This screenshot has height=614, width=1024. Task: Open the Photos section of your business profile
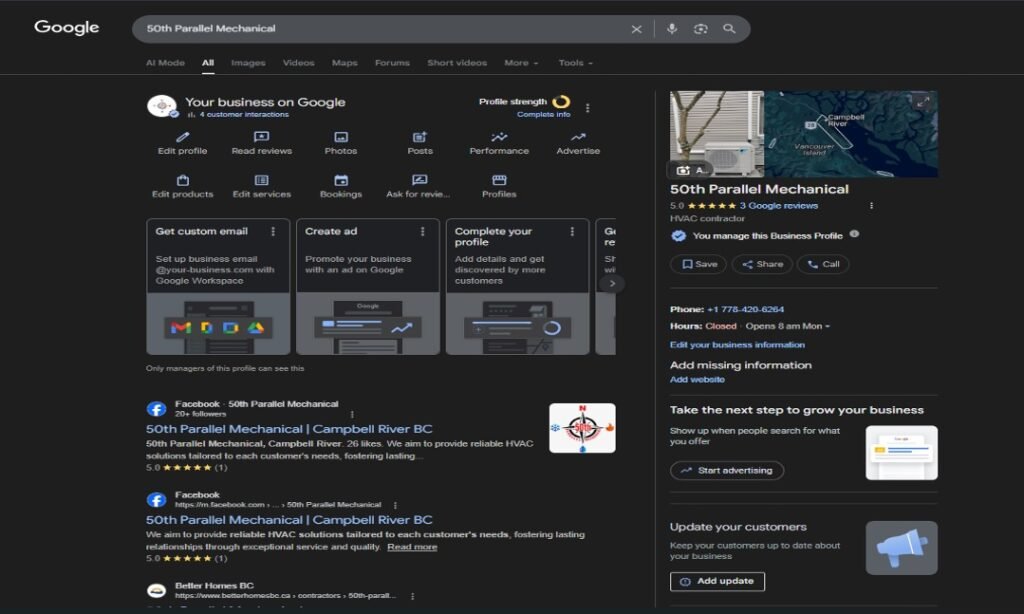[340, 138]
